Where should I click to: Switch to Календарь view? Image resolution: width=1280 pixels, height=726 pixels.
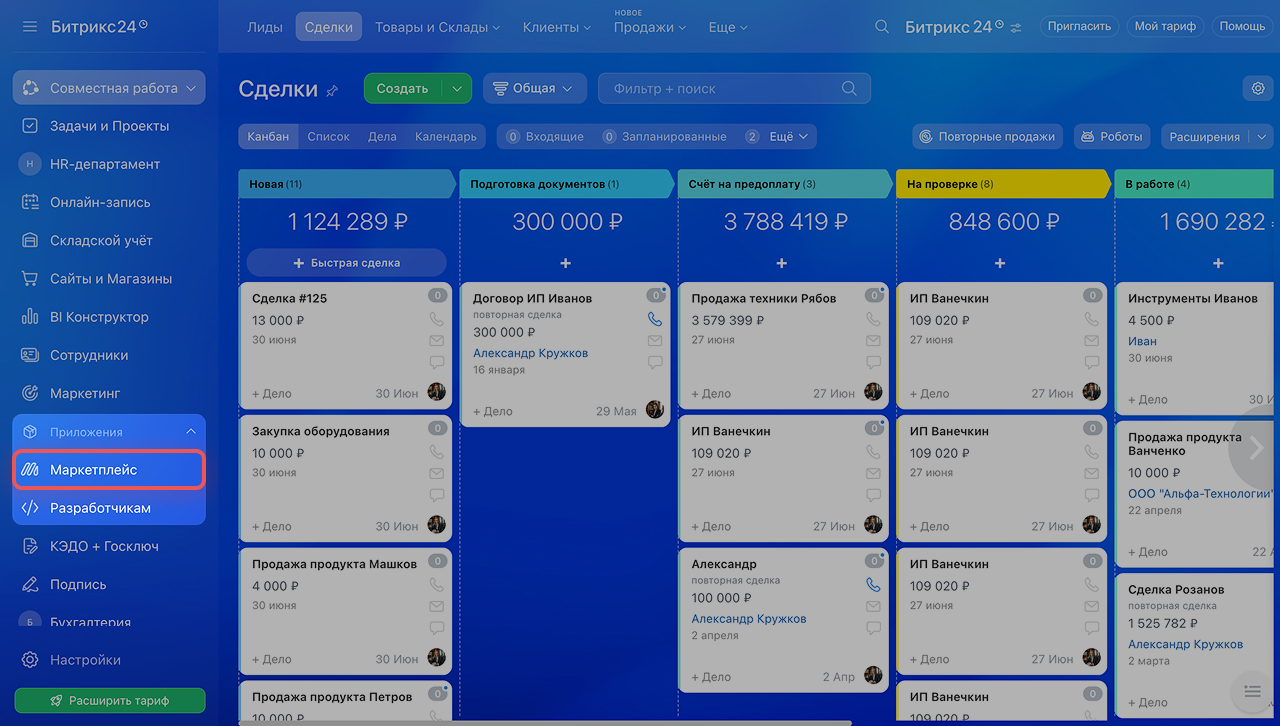click(446, 137)
